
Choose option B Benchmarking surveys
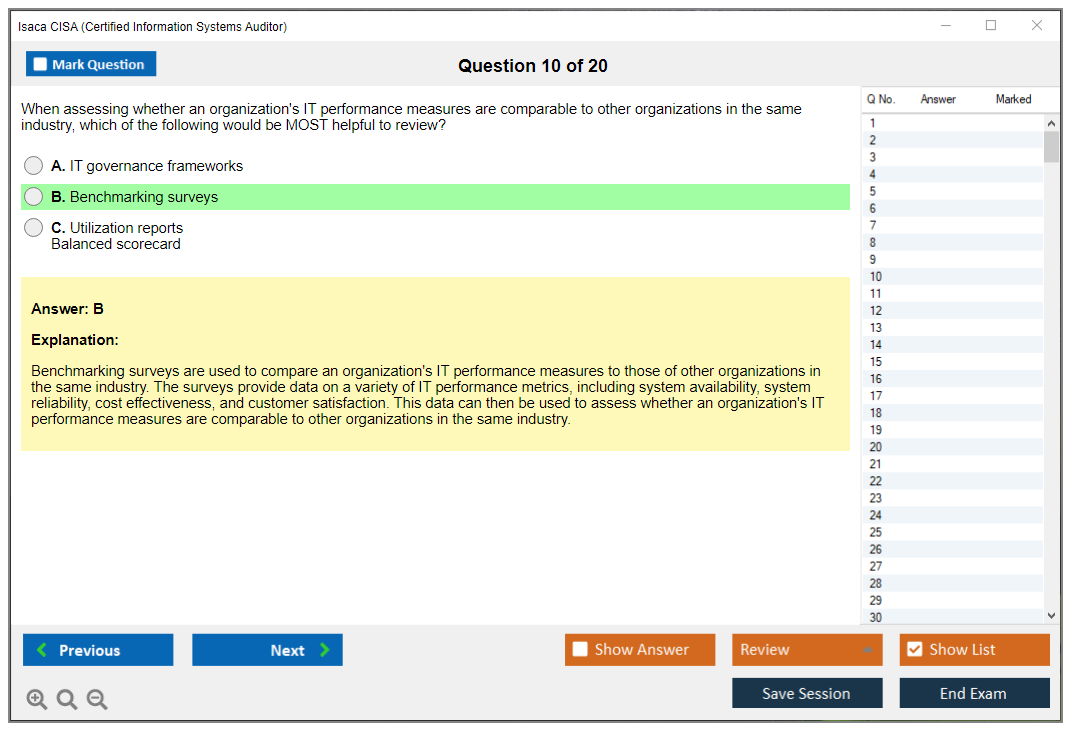[34, 197]
